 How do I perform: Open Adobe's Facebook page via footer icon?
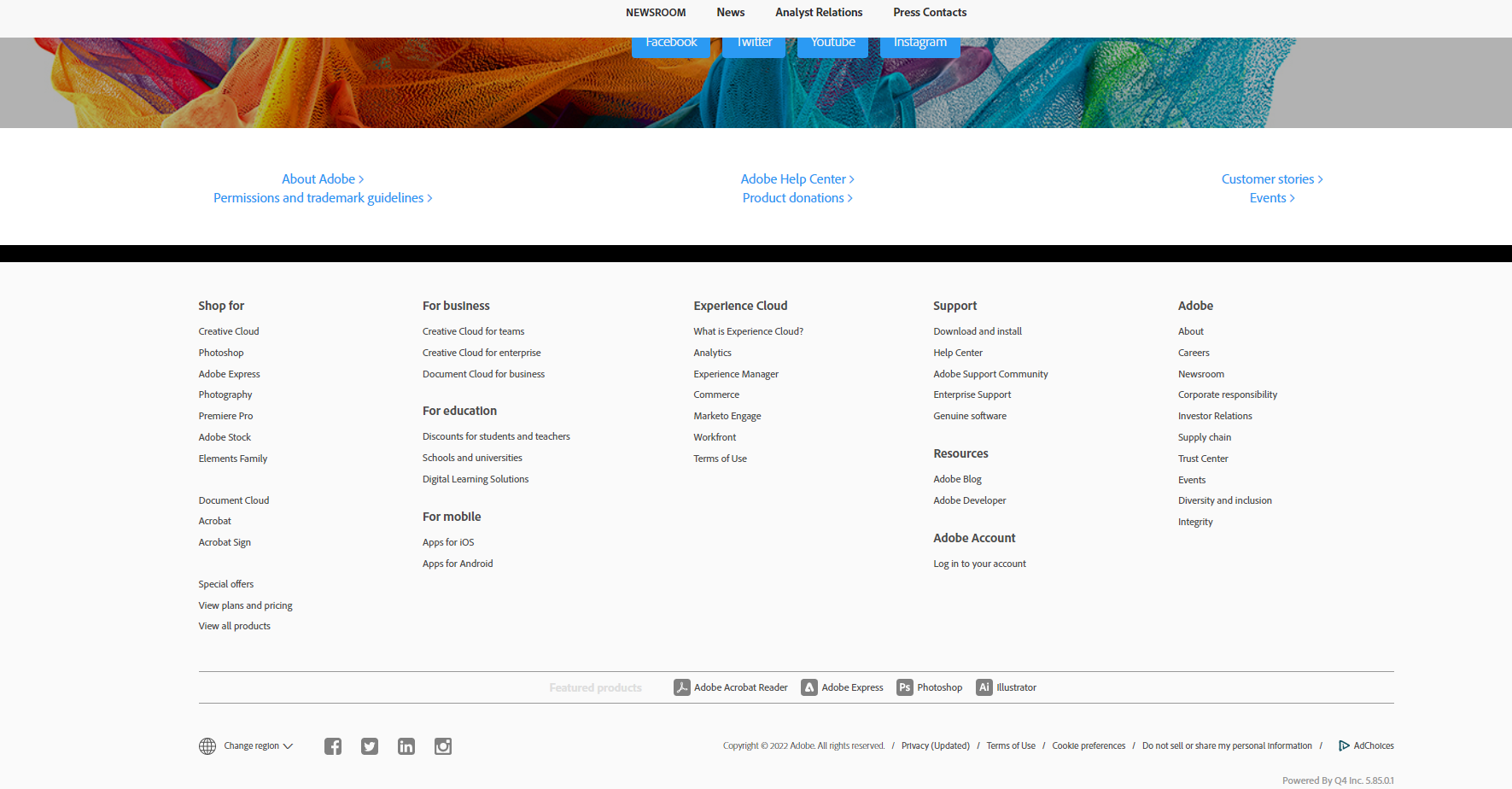coord(332,745)
